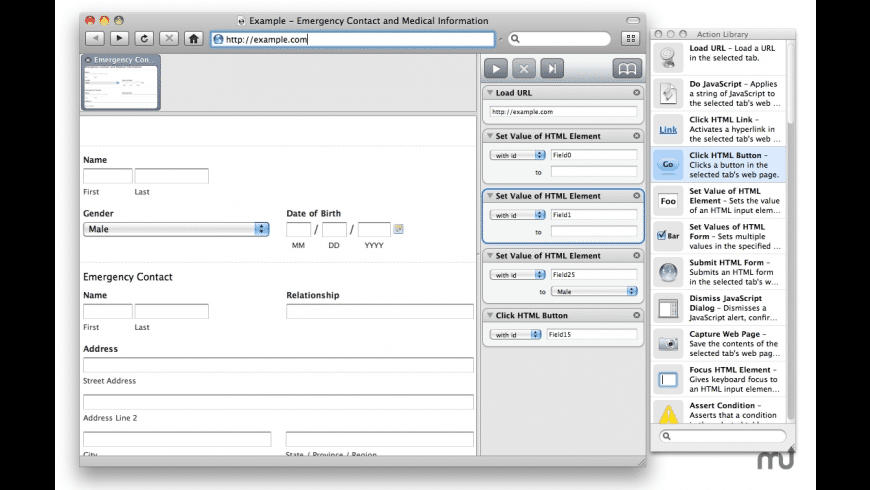Click the Field1 element id field

pos(594,215)
